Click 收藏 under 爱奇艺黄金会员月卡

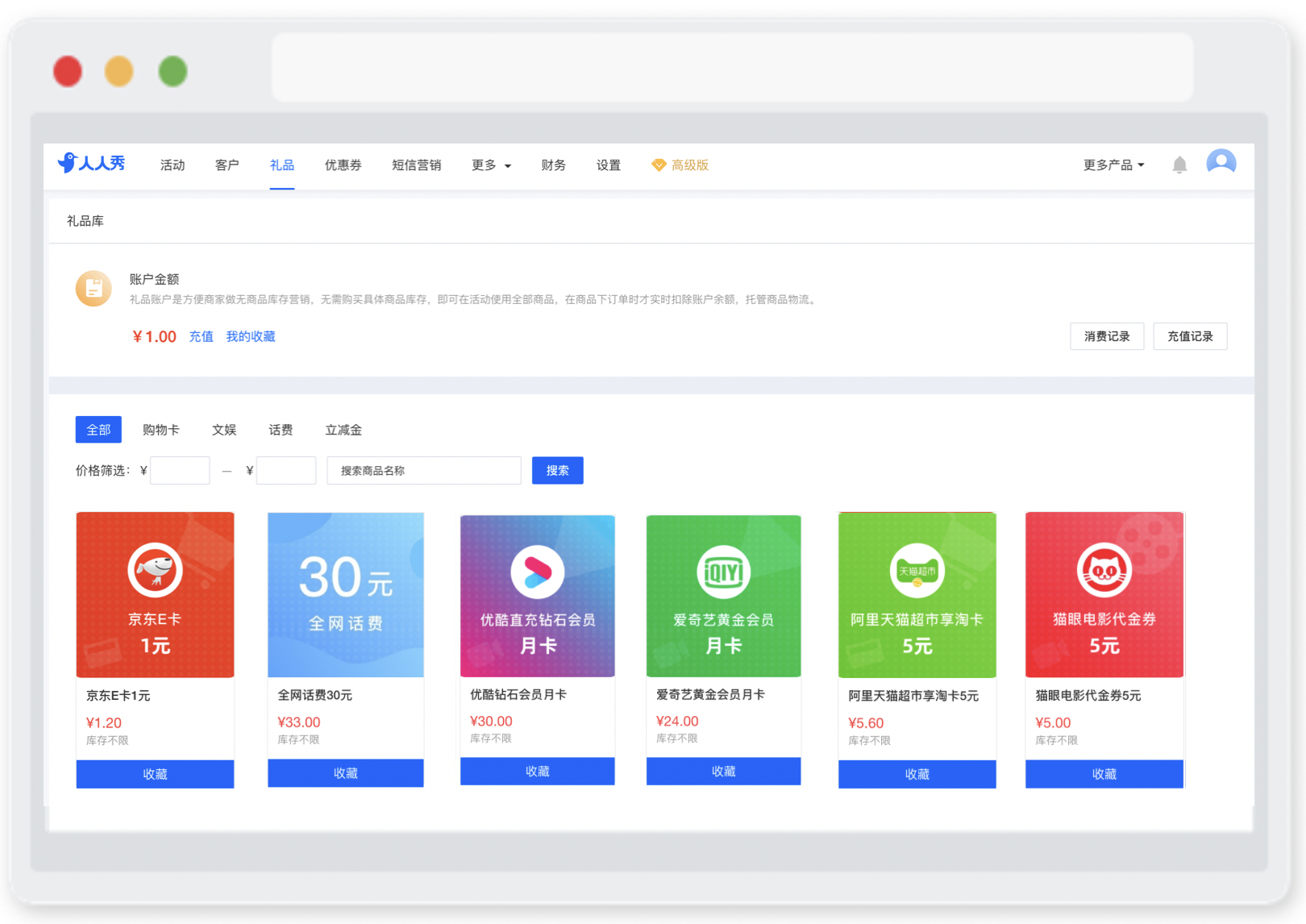point(724,771)
